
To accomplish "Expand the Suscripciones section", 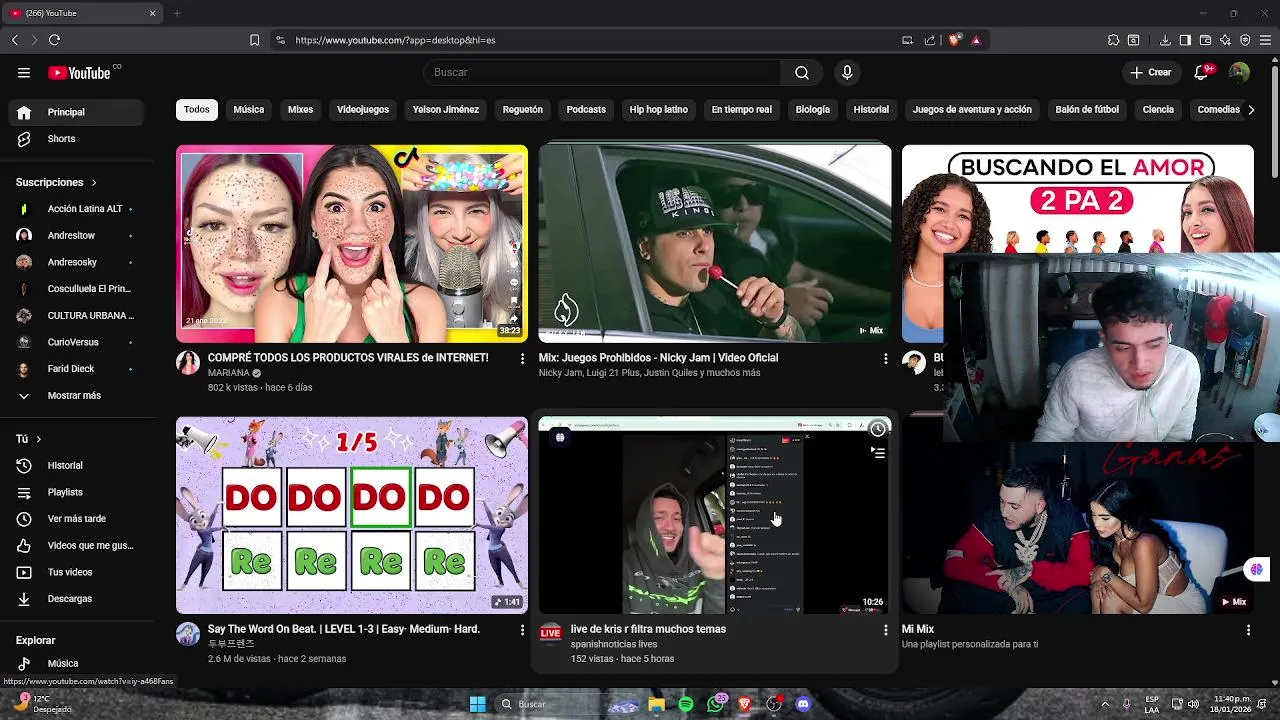I will [x=57, y=182].
